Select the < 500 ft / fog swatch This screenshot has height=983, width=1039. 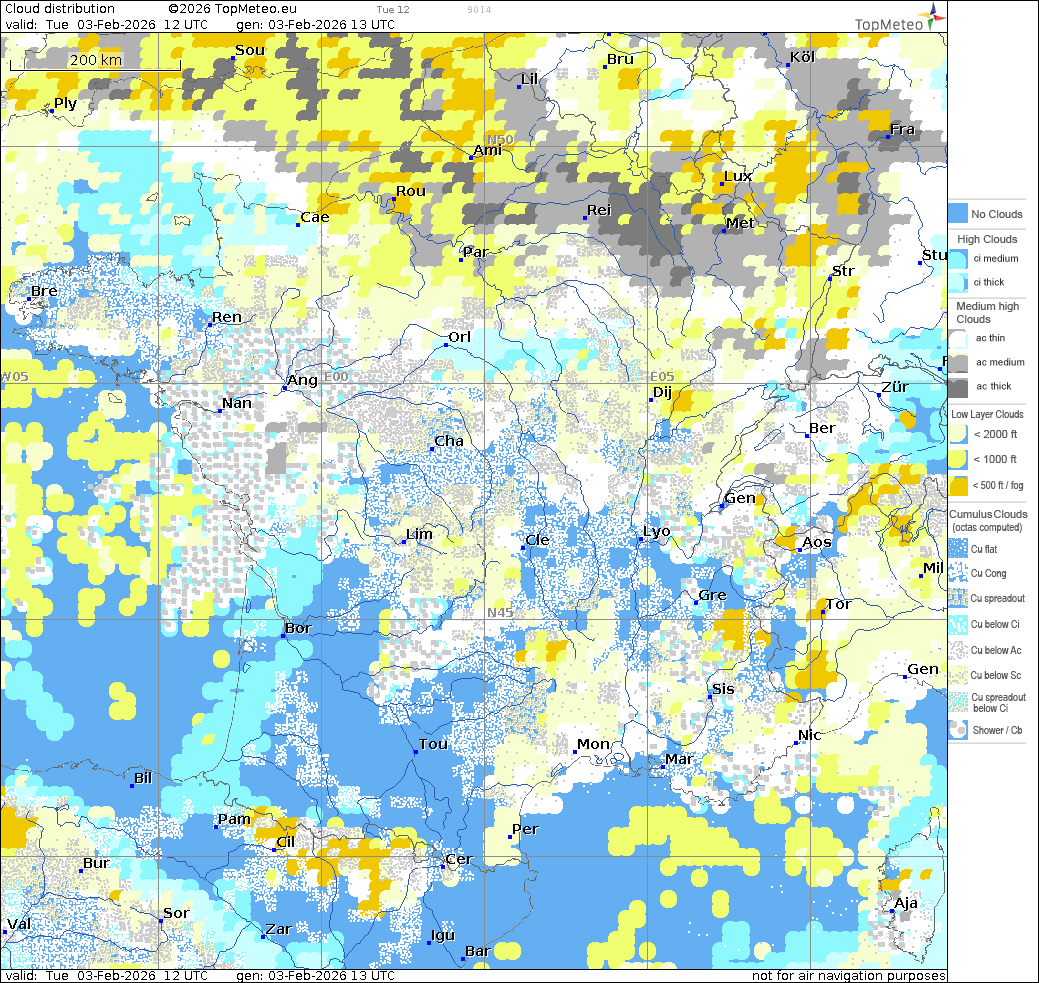[x=958, y=486]
